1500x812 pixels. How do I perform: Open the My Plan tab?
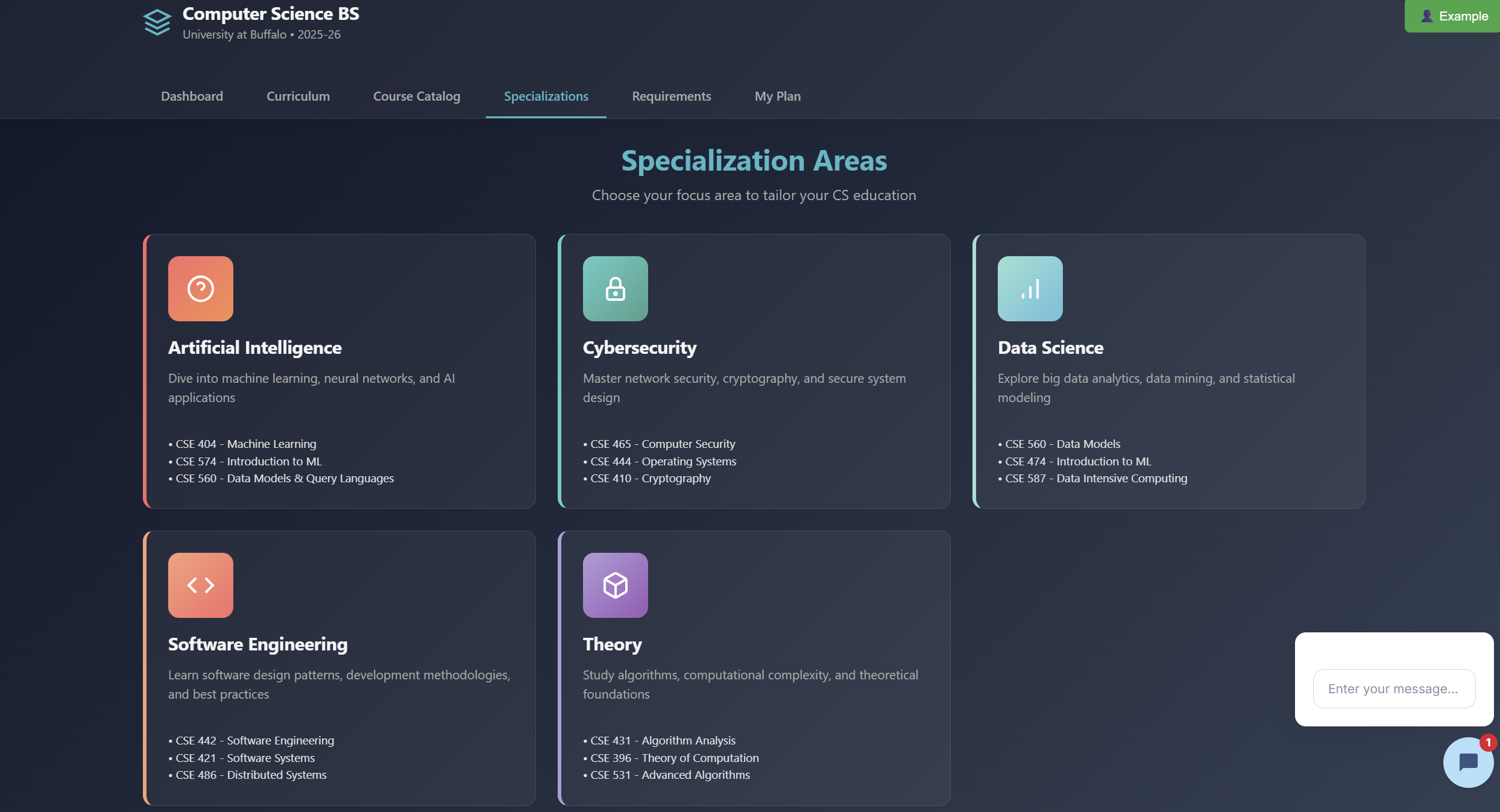(777, 96)
